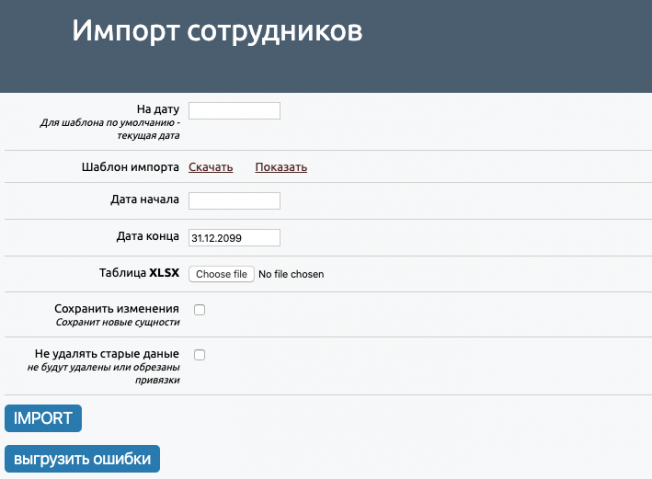Click the "Choose file" button
The height and width of the screenshot is (479, 652).
click(221, 274)
